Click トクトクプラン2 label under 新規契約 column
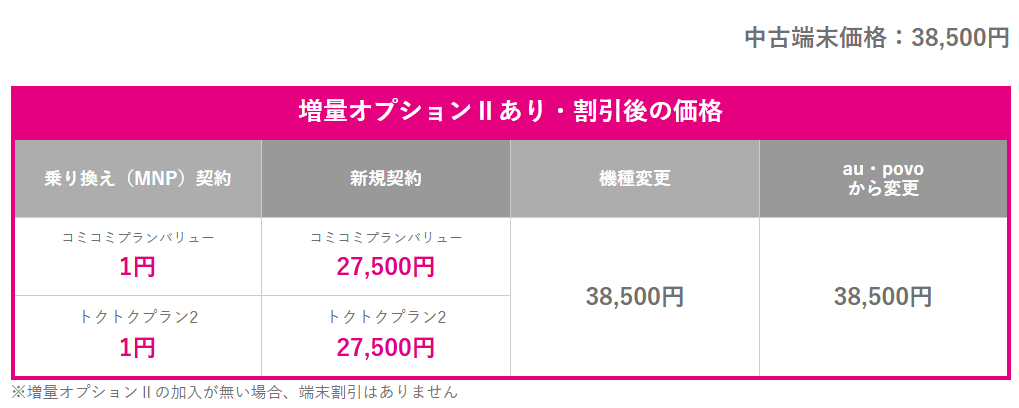The width and height of the screenshot is (1019, 408). point(386,317)
